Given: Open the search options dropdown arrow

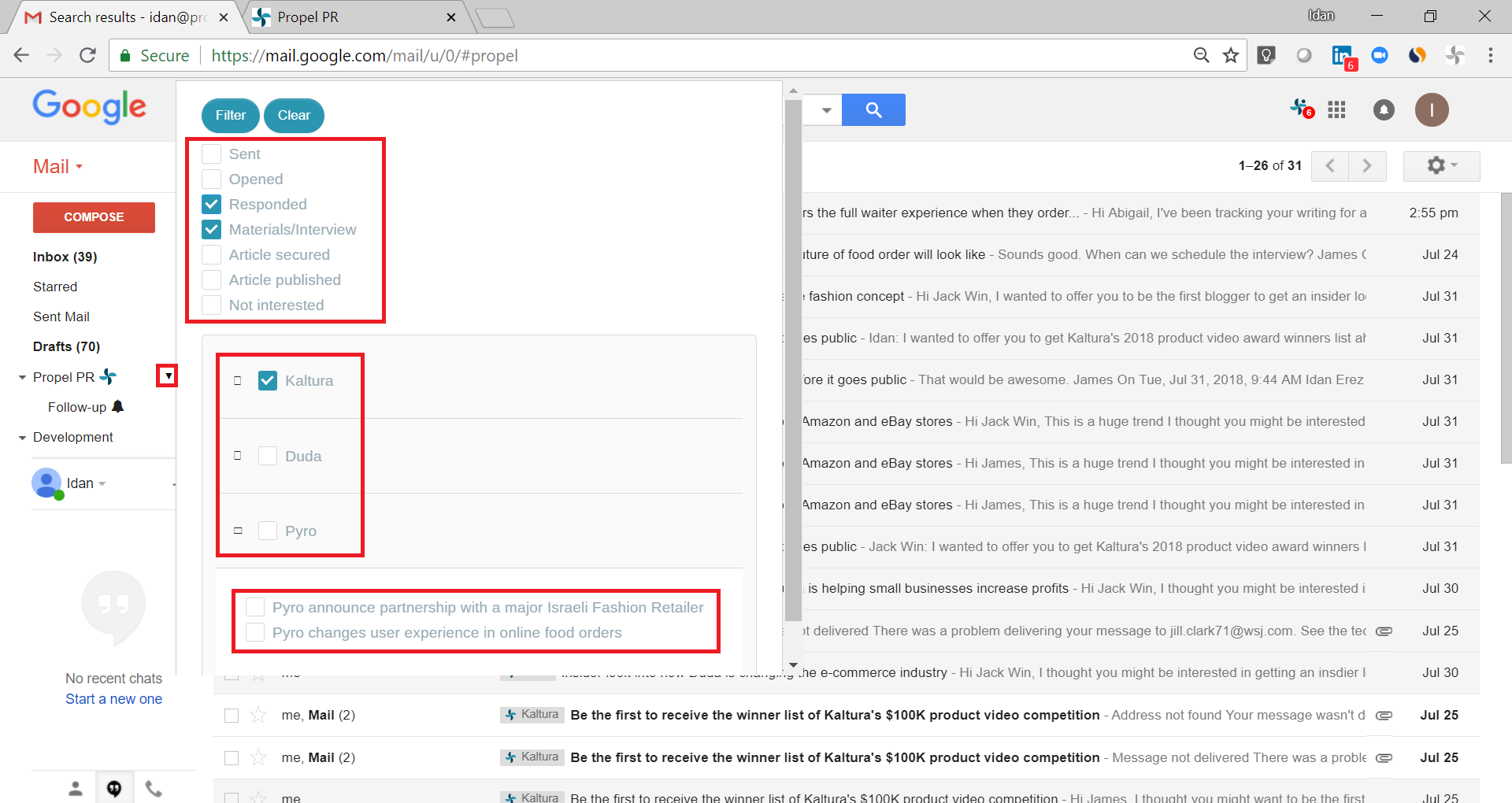Looking at the screenshot, I should click(x=826, y=110).
